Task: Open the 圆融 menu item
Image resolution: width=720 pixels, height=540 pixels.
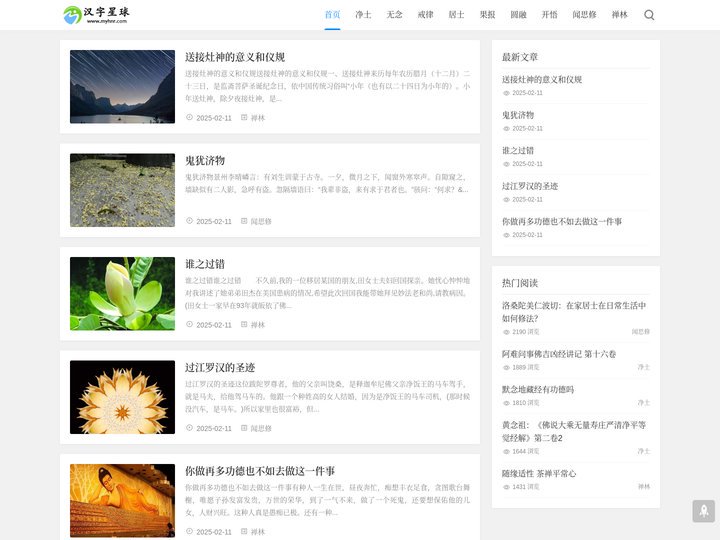Action: click(518, 15)
